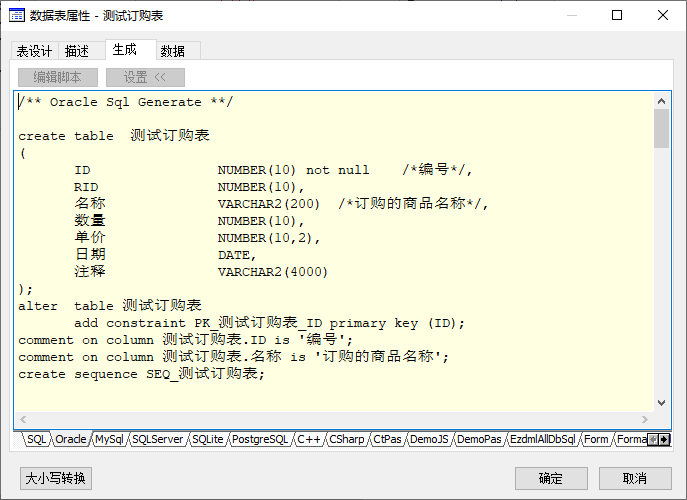Click the vertical scrollbar down arrow
687x500 pixels.
click(x=662, y=403)
